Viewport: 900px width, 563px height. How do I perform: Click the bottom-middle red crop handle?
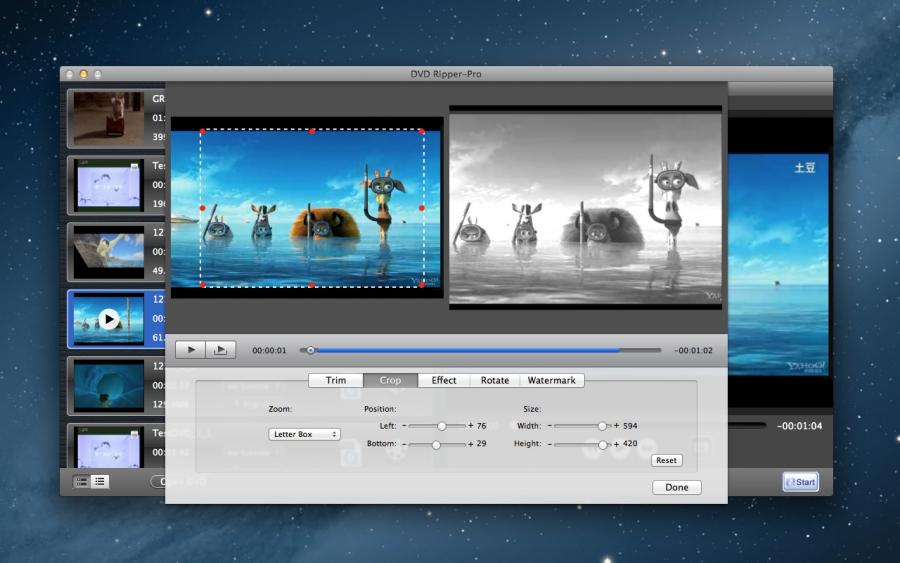[312, 285]
